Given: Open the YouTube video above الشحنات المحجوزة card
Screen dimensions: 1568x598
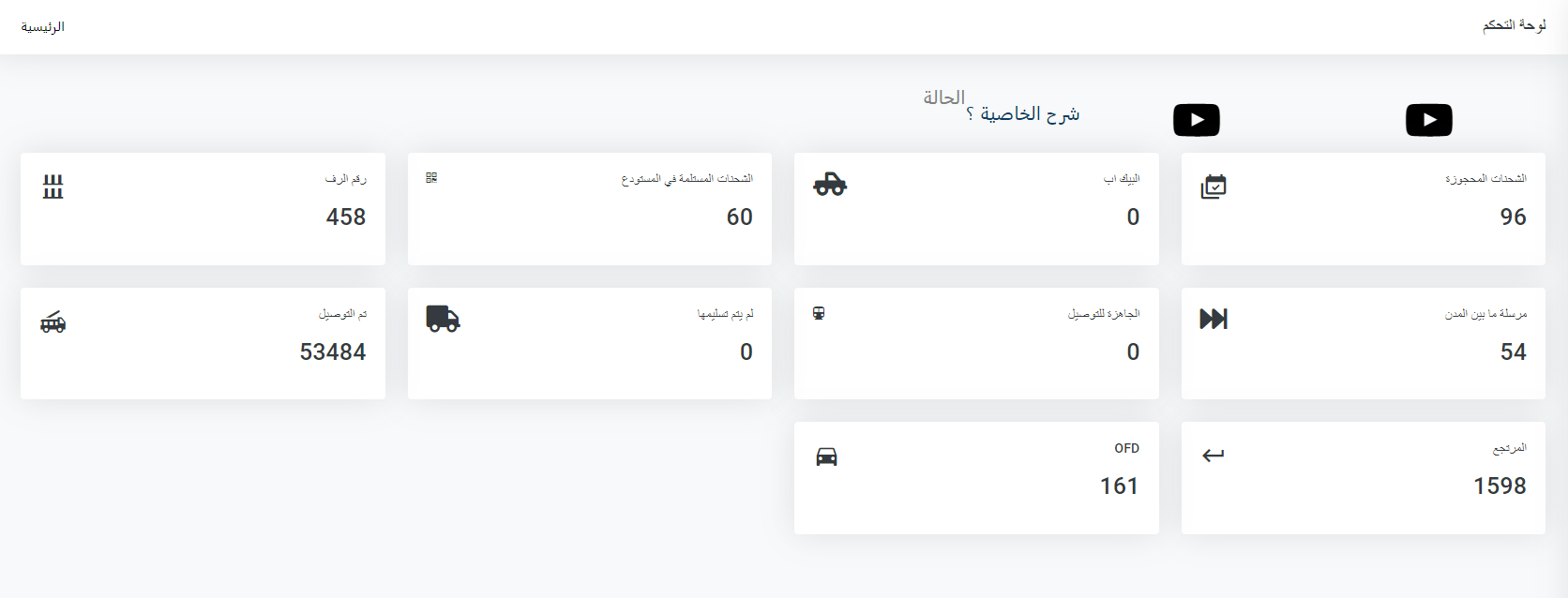Looking at the screenshot, I should point(1428,120).
